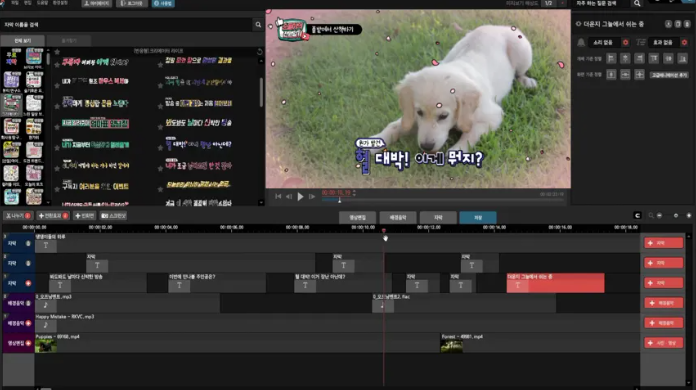Click the refresh icon above subtitle list
Viewport: 696px width, 390px height.
tap(260, 51)
